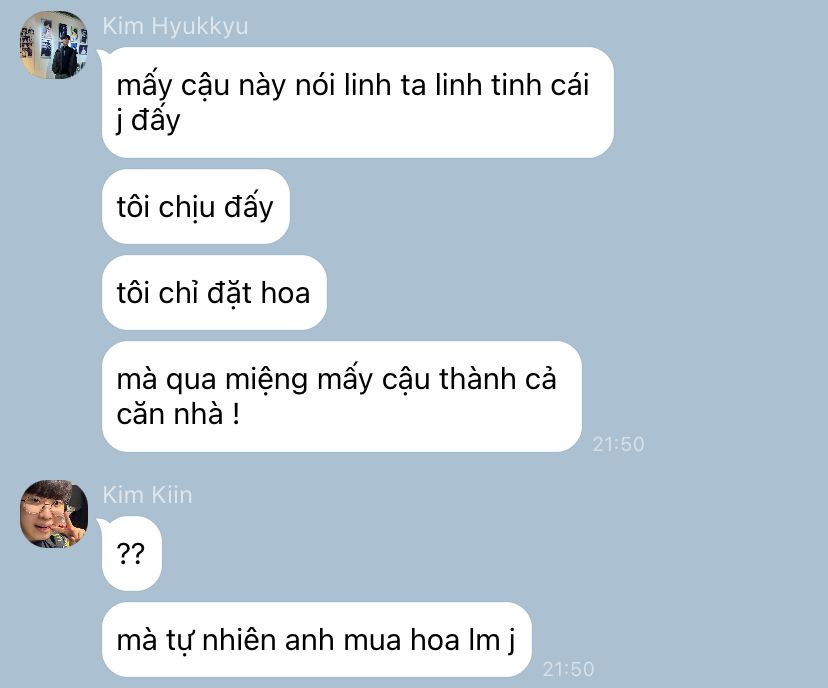Open Kim Kiin's profile avatar
828x688 pixels.
pos(54,514)
